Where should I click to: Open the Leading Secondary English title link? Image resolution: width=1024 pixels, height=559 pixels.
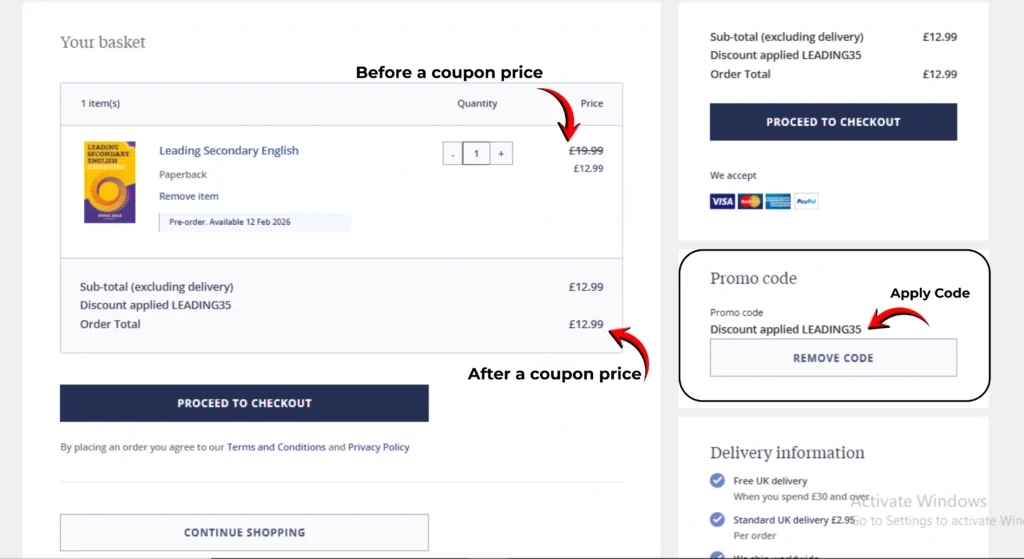[x=229, y=151]
